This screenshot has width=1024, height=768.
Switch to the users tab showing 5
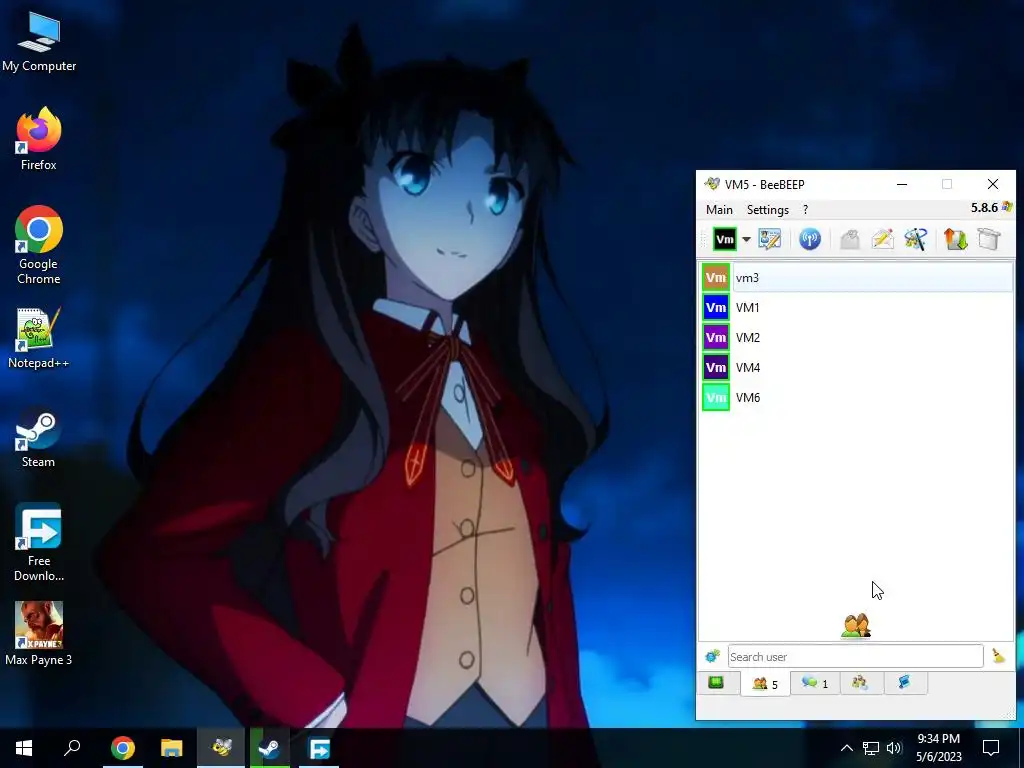point(765,684)
